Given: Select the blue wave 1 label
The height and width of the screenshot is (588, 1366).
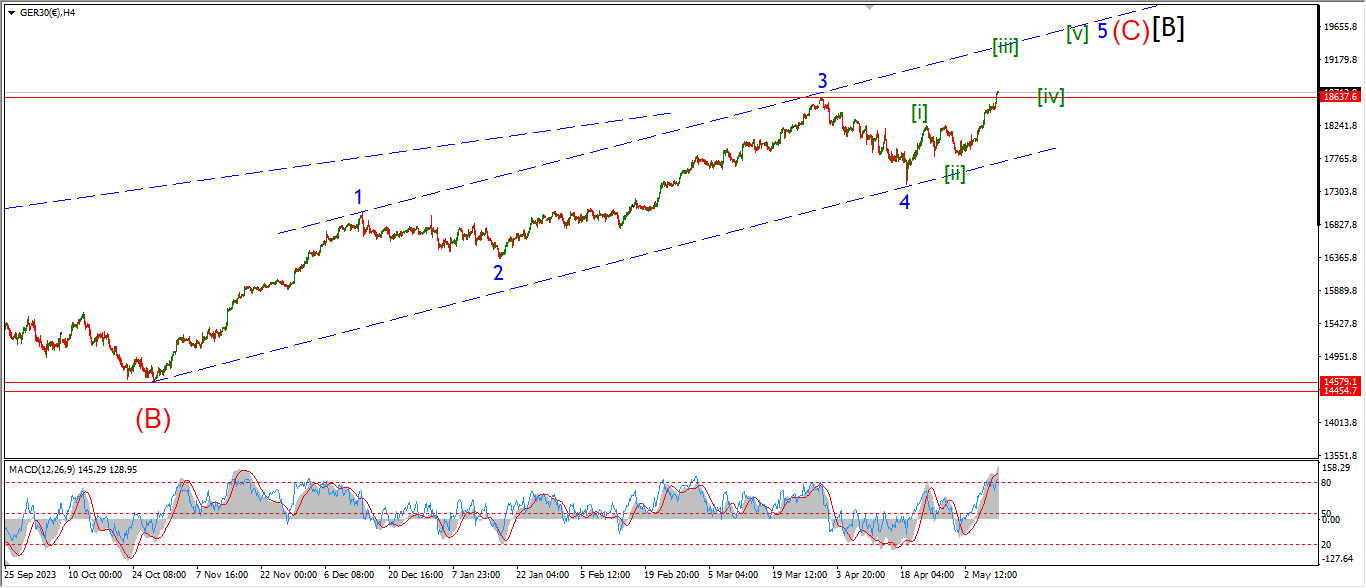Looking at the screenshot, I should [x=359, y=197].
